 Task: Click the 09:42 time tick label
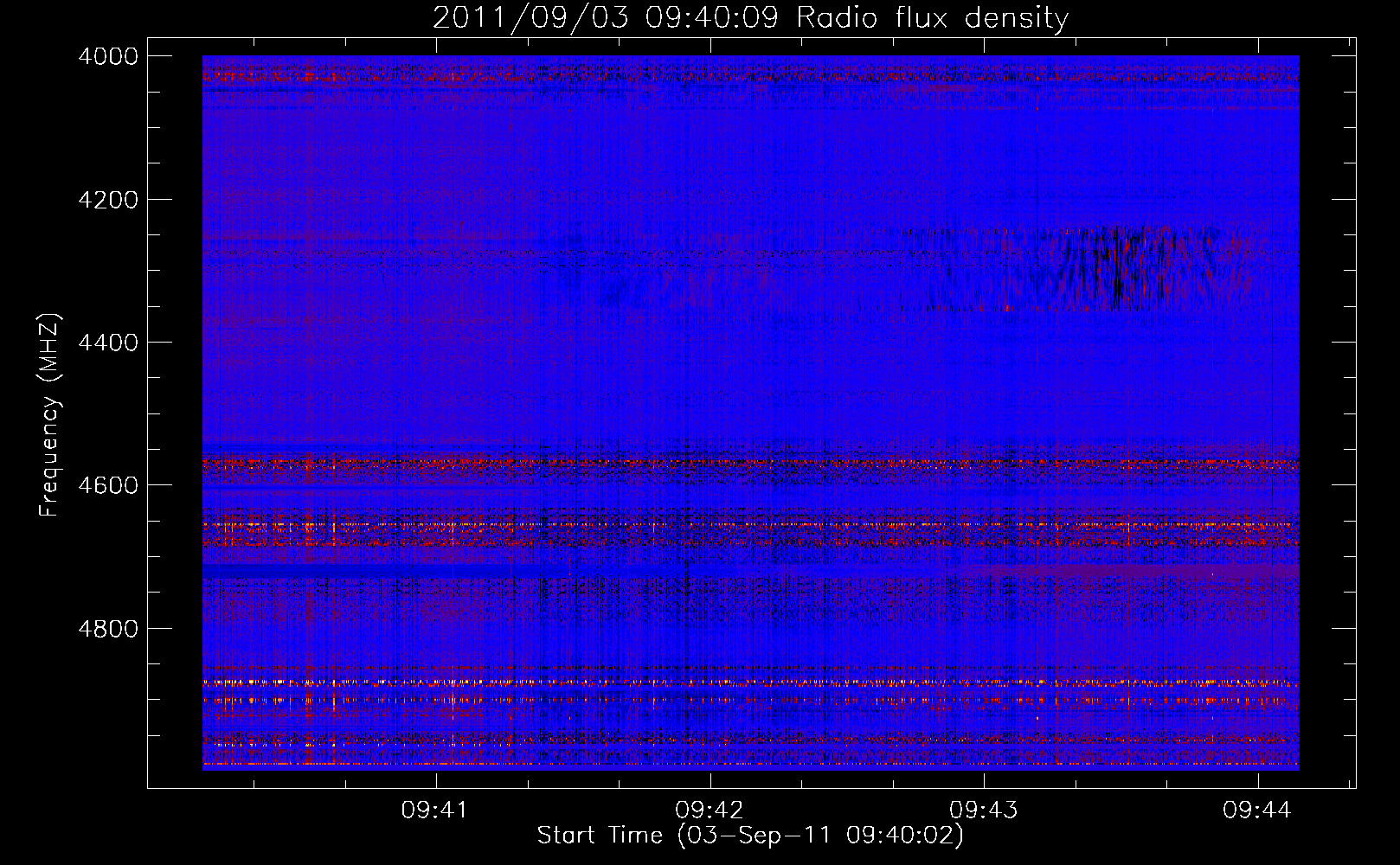coord(710,810)
